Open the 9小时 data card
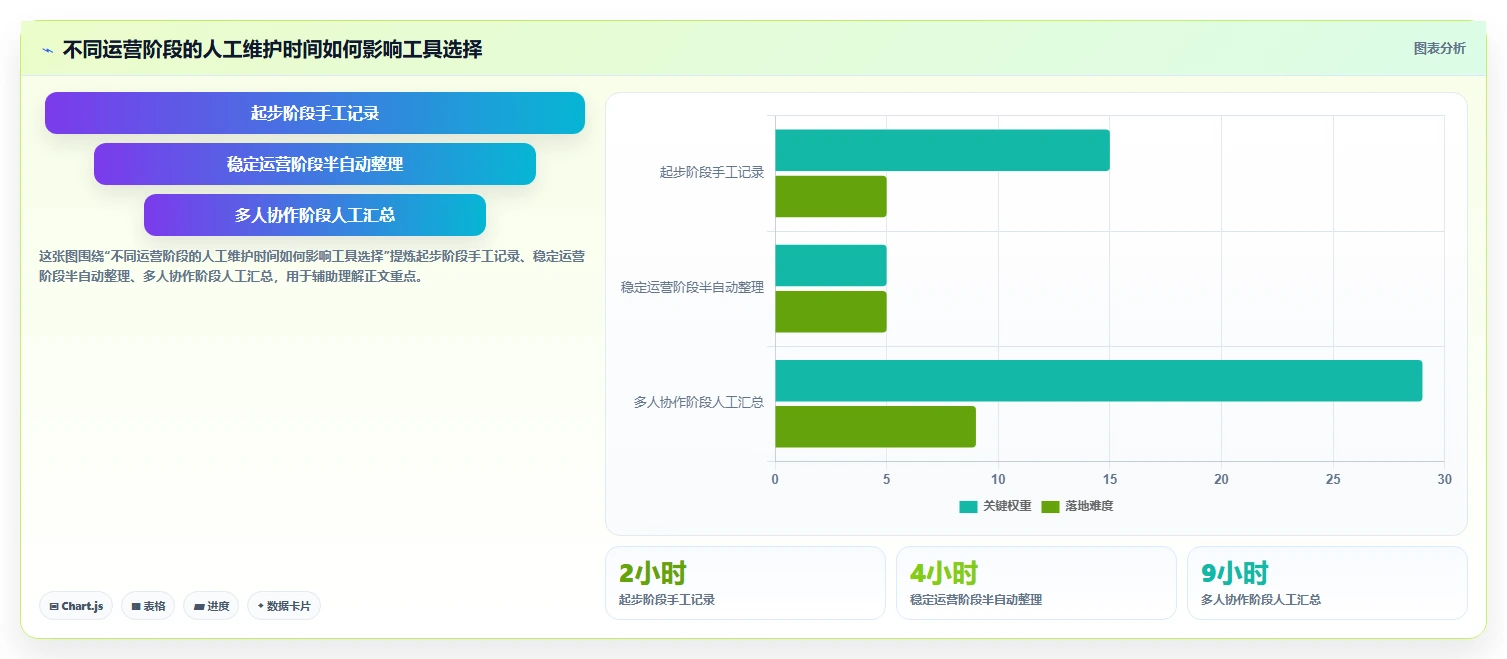Image resolution: width=1507 pixels, height=659 pixels. pos(1327,583)
